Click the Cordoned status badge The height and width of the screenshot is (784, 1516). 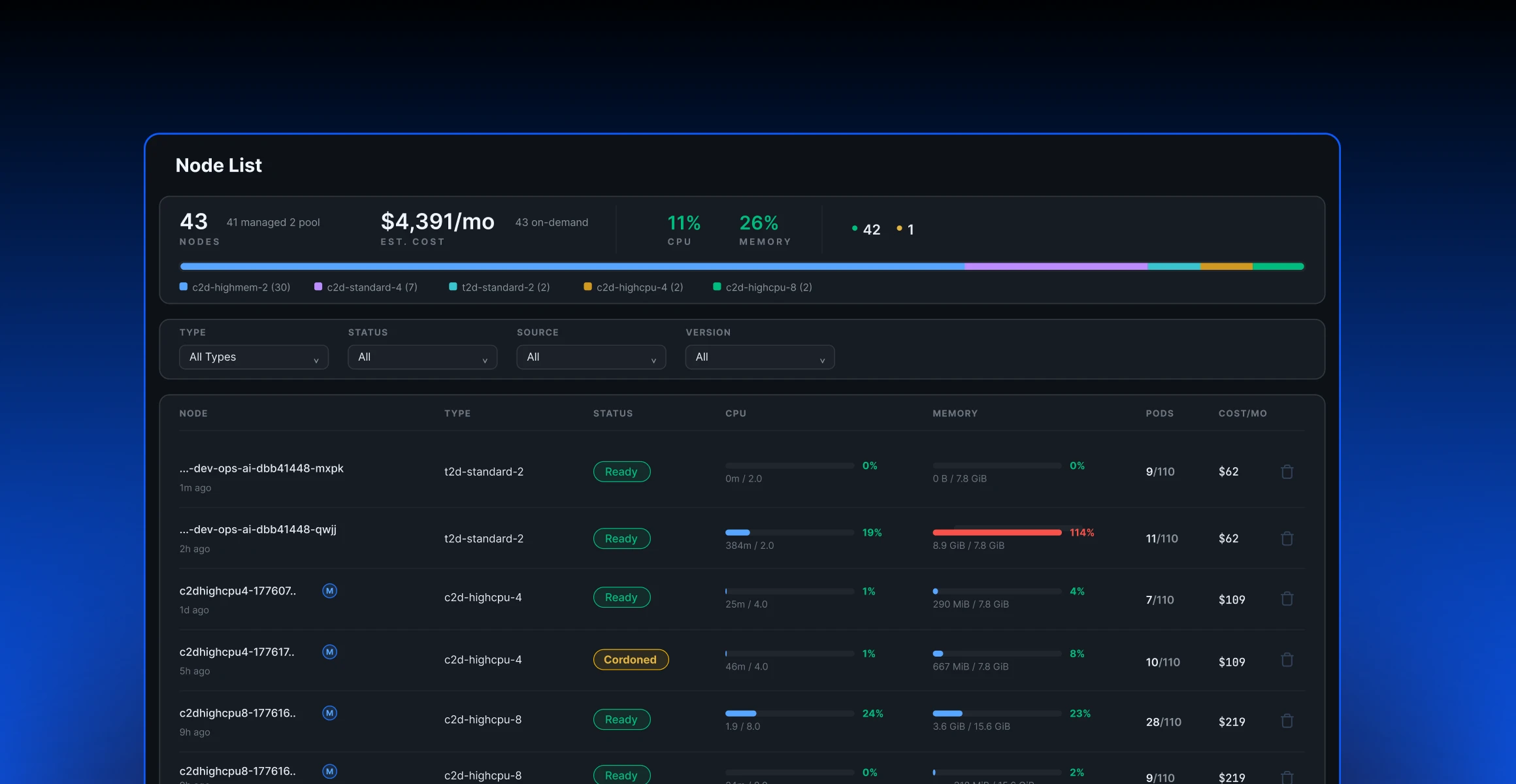[631, 660]
